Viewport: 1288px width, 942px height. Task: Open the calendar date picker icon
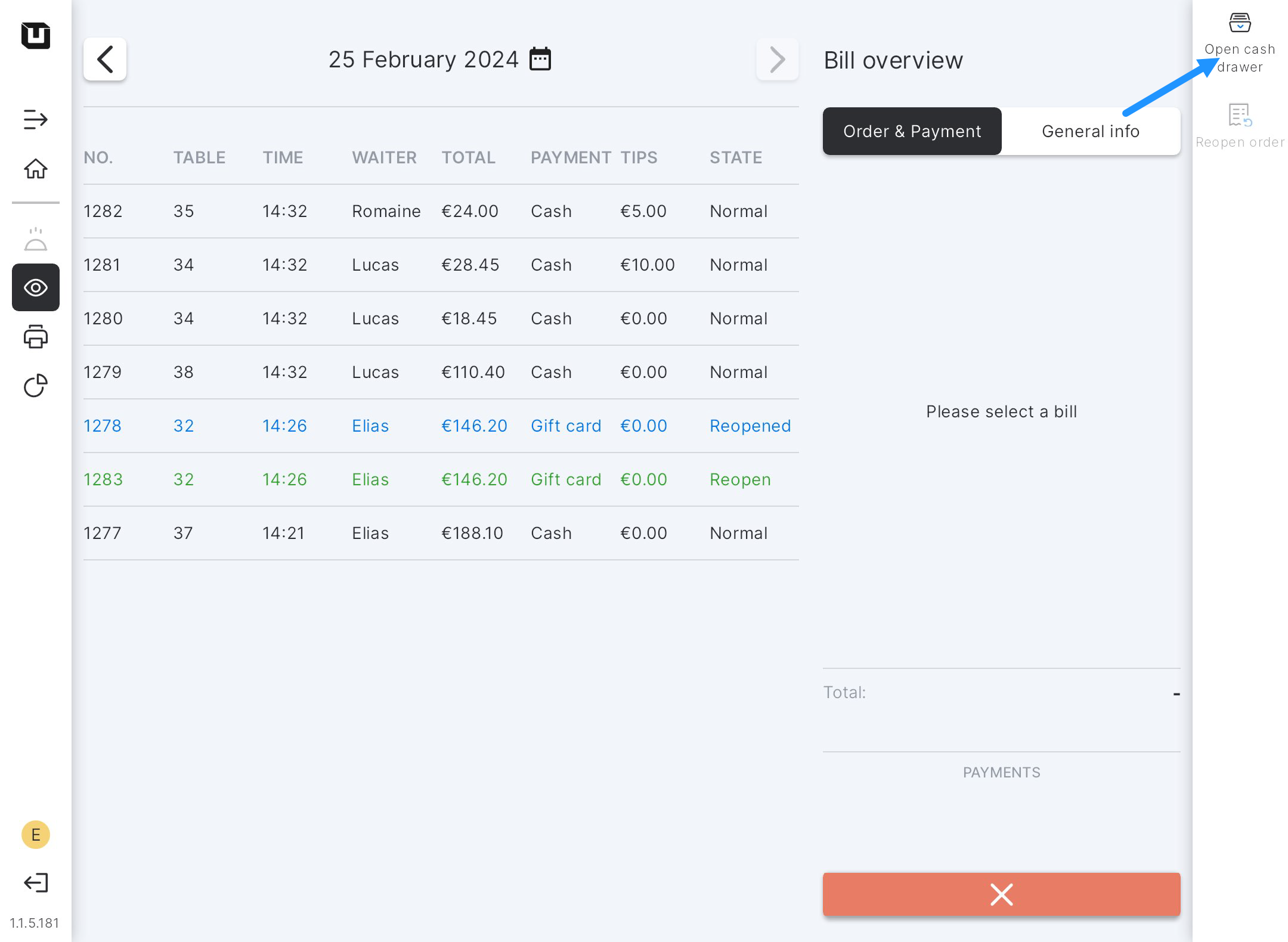tap(540, 59)
